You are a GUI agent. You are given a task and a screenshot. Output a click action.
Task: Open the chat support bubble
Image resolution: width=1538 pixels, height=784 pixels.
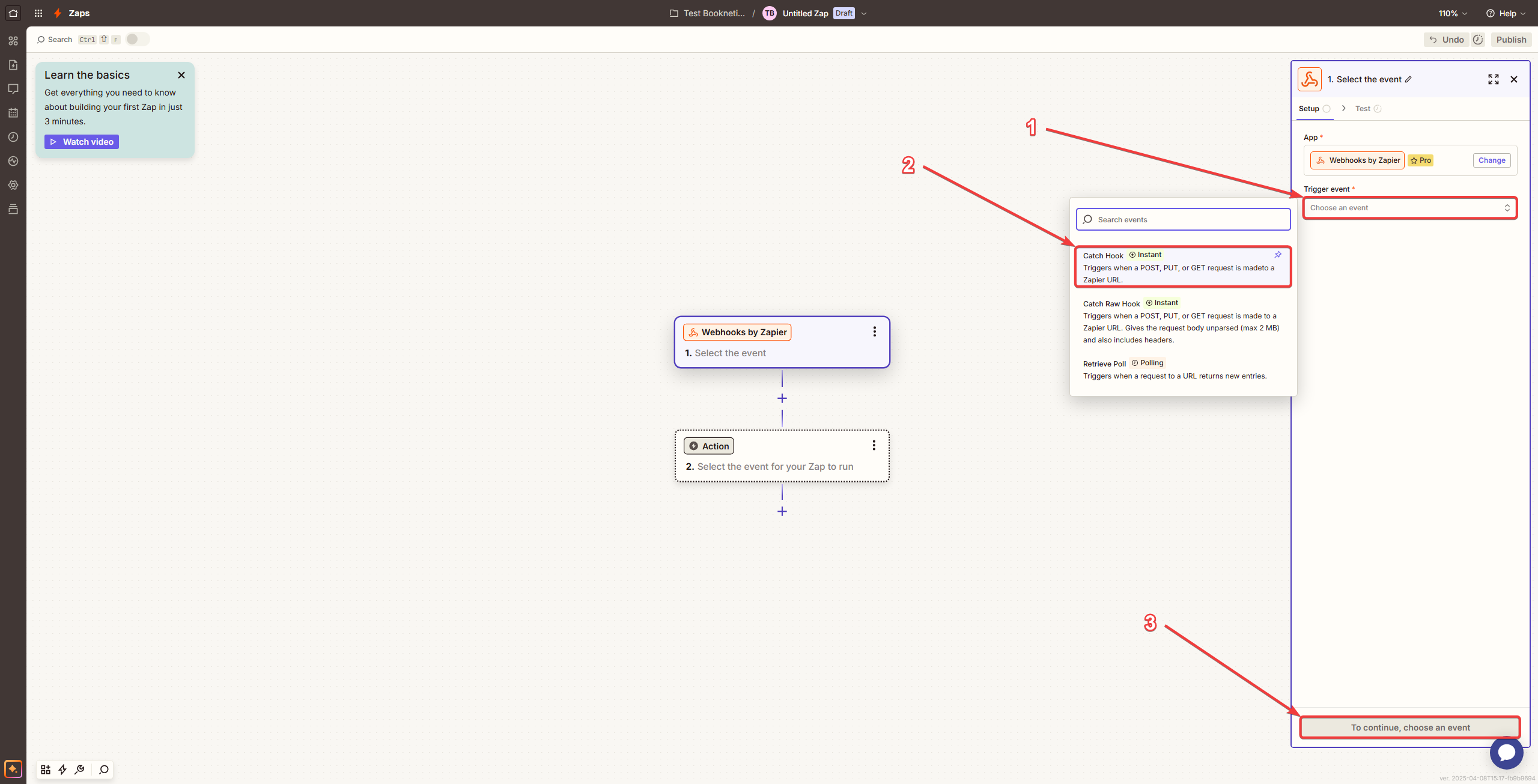click(x=1507, y=752)
